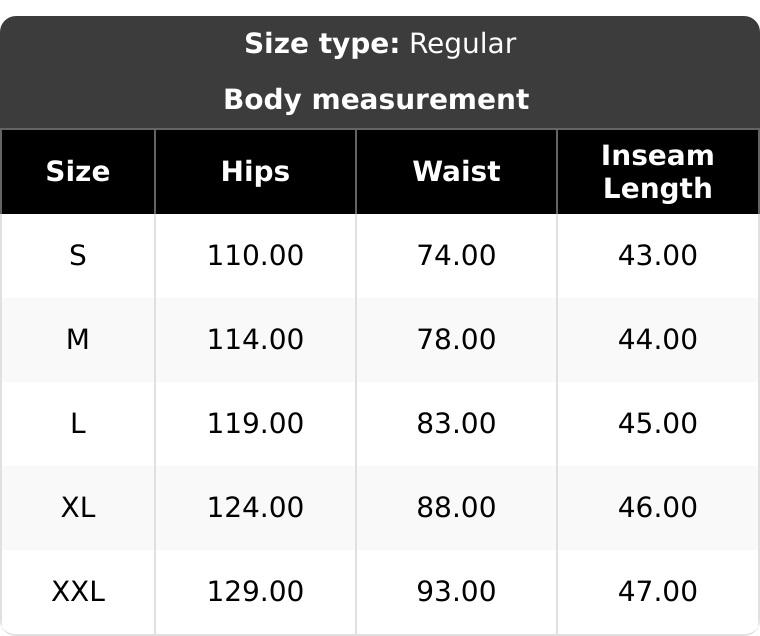Click the Waist column header
This screenshot has height=636, width=760.
[x=457, y=172]
